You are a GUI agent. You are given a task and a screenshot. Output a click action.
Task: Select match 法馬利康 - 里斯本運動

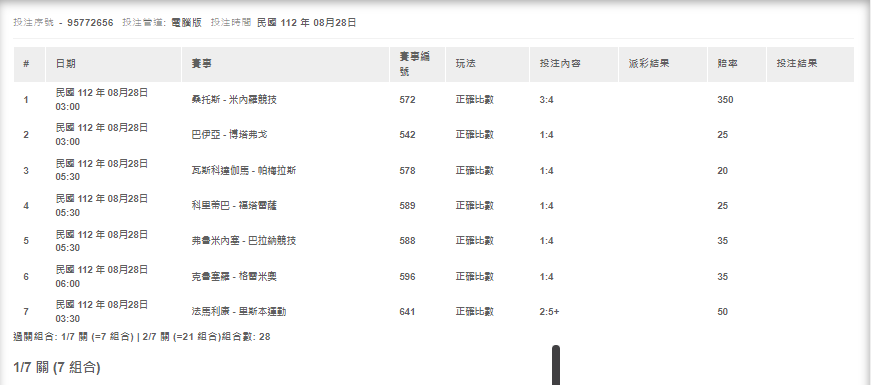(x=239, y=312)
